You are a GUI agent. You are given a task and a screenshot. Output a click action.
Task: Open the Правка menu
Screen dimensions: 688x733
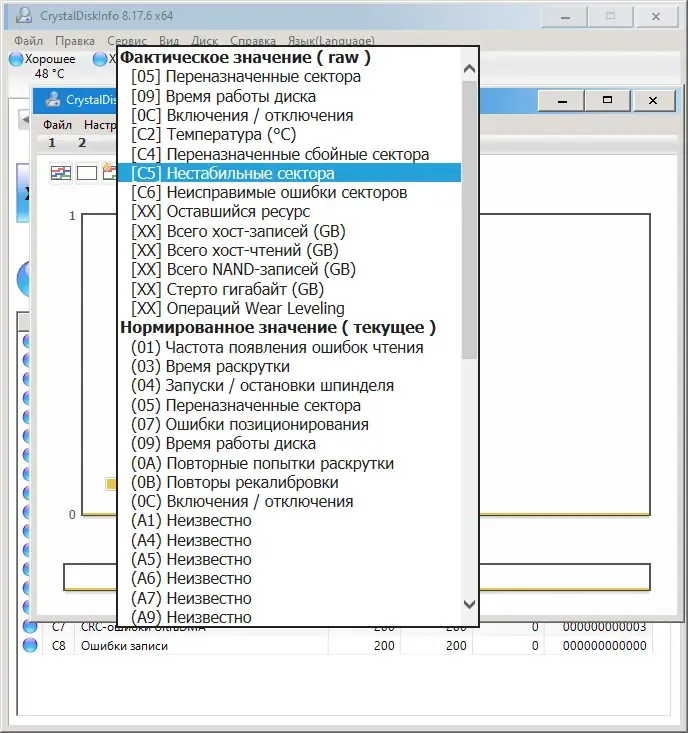75,41
